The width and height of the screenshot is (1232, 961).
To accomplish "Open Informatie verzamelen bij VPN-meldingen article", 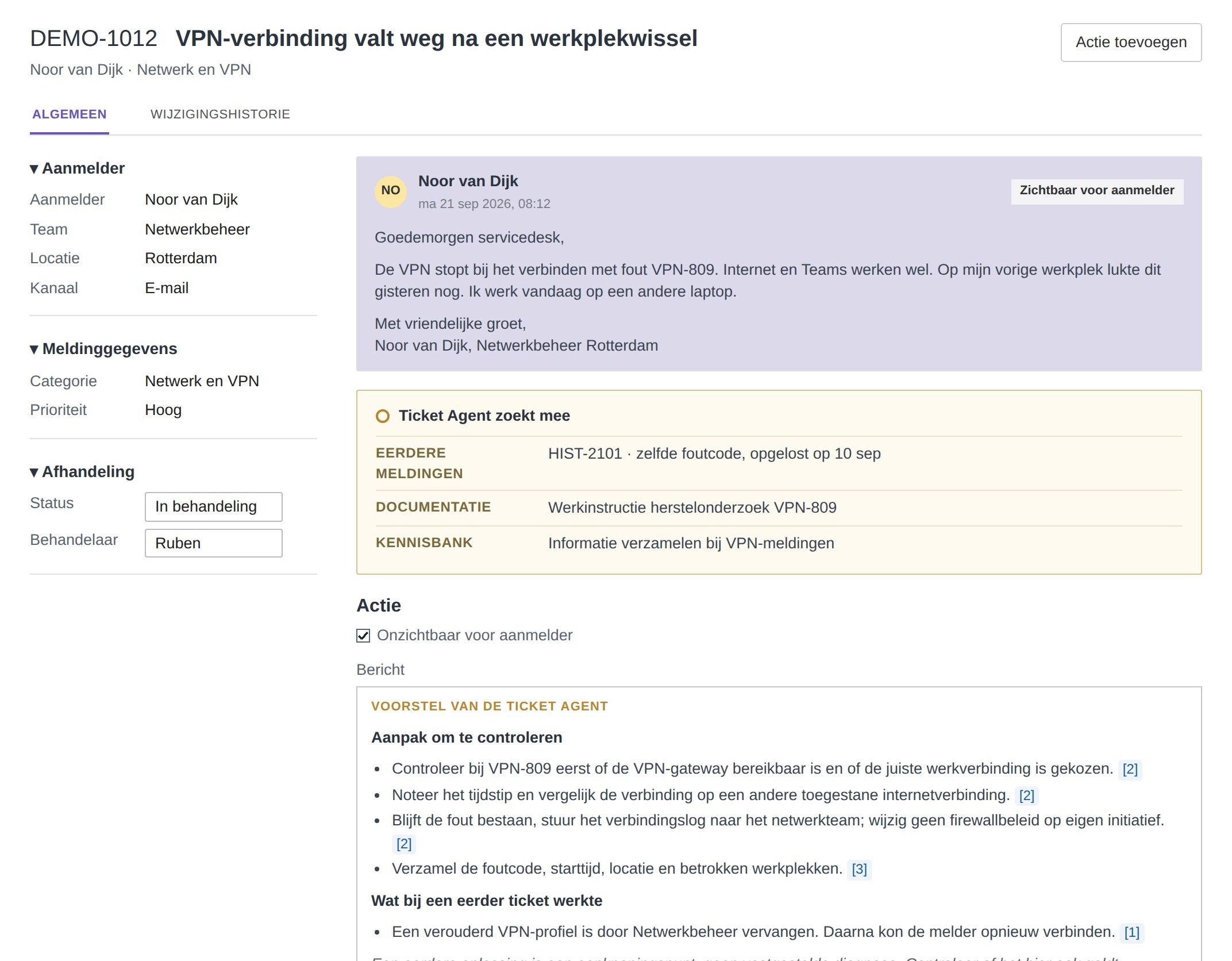I will tap(691, 544).
